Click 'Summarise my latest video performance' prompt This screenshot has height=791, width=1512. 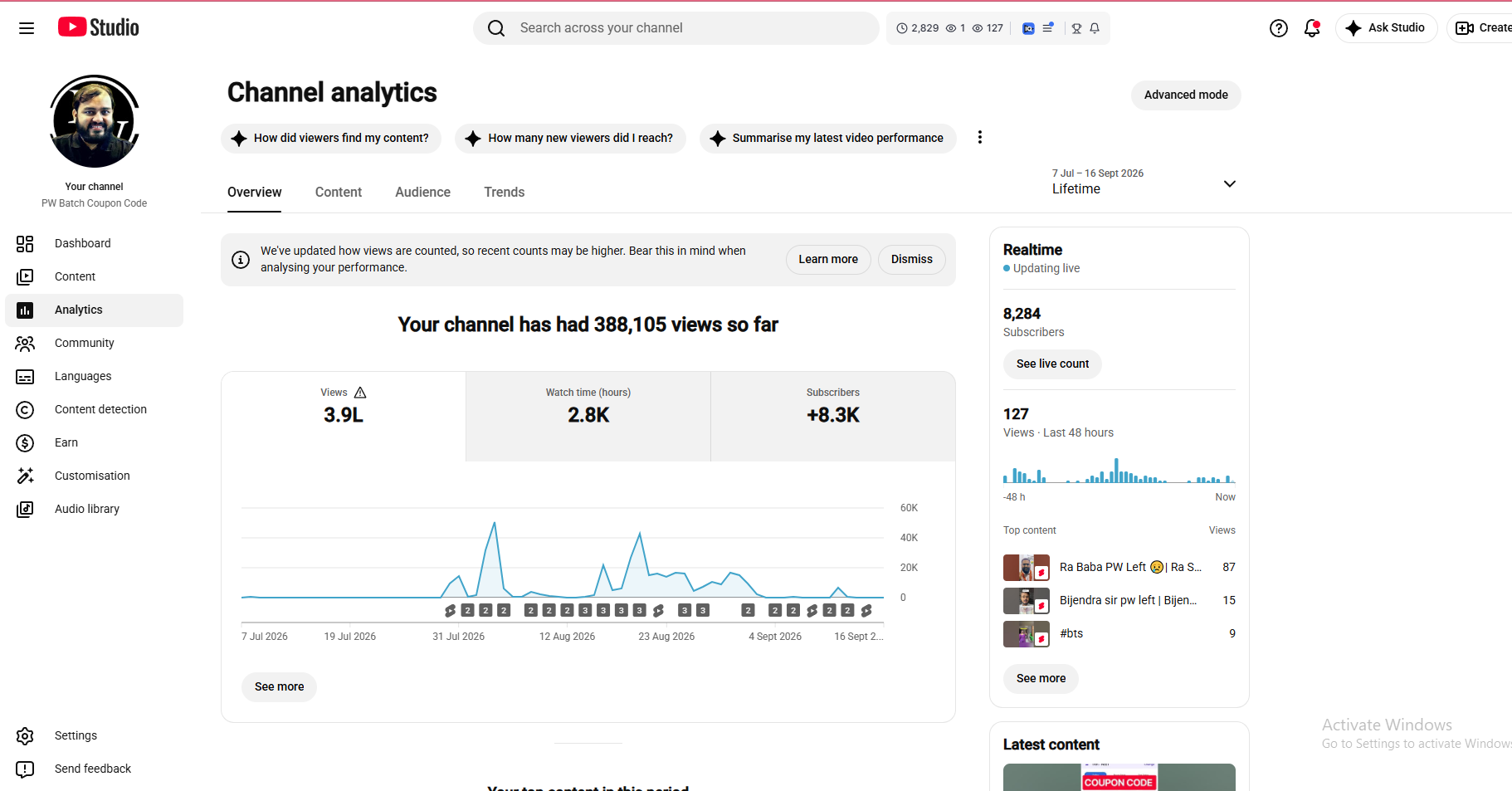tap(827, 138)
